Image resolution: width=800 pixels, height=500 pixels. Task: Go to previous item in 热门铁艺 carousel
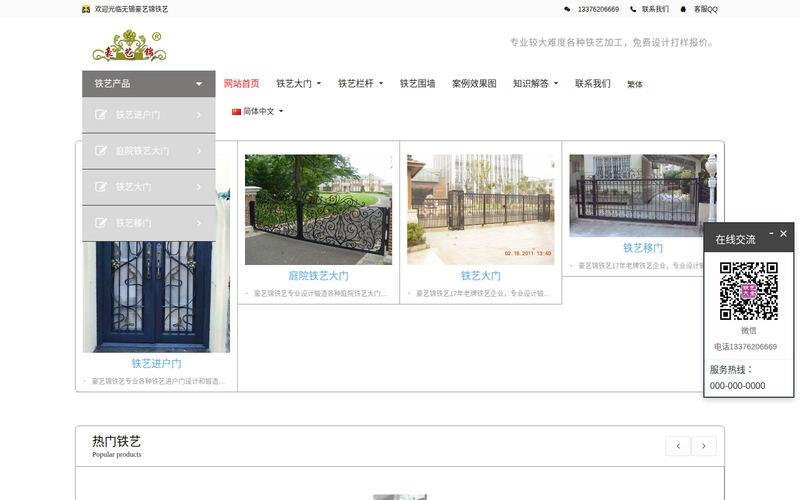click(x=678, y=446)
